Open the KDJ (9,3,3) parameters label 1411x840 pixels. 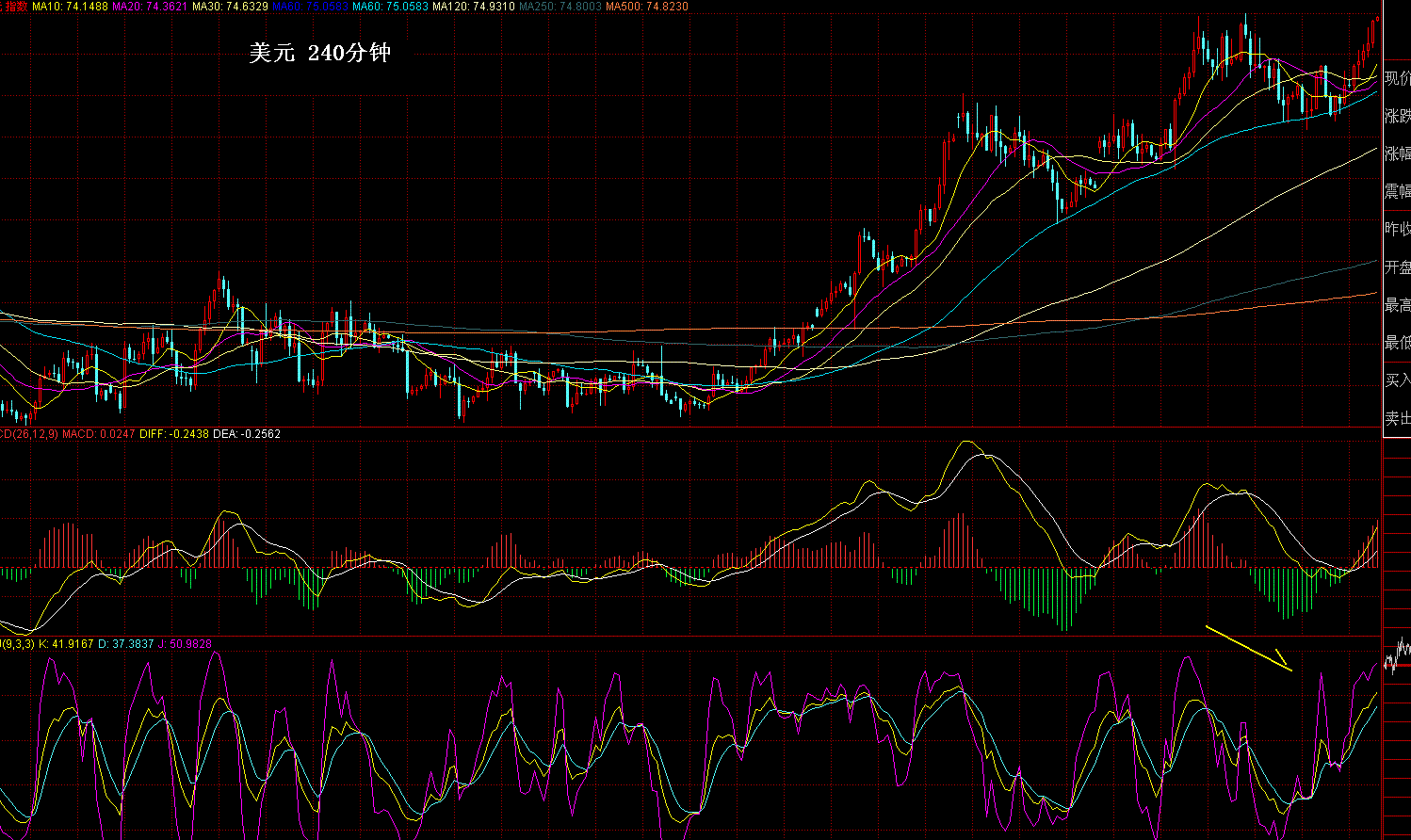coord(17,644)
